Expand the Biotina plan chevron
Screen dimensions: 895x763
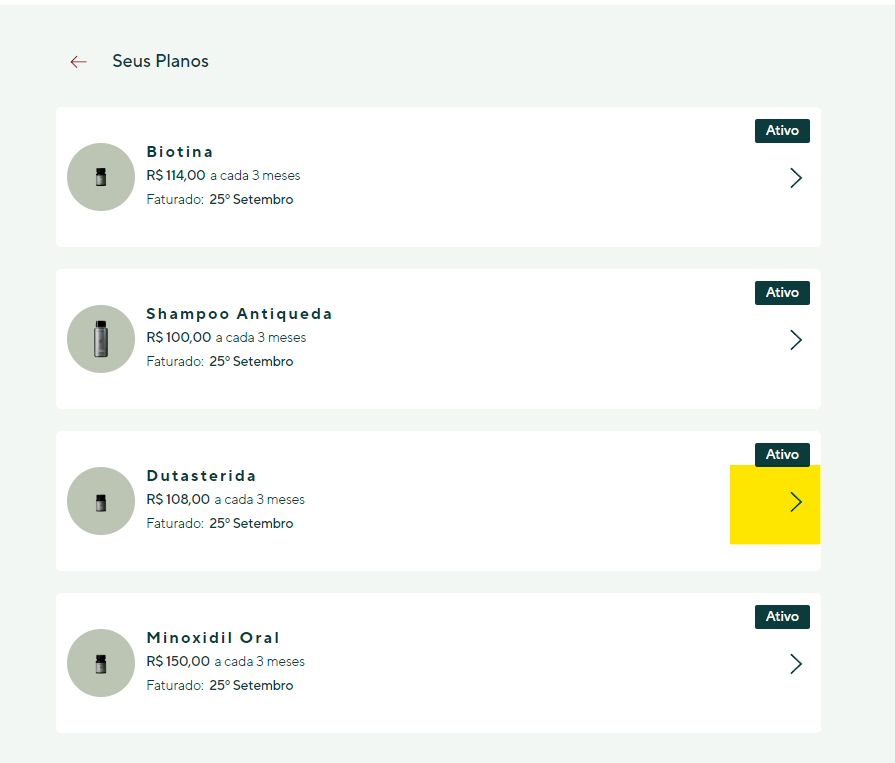[796, 178]
